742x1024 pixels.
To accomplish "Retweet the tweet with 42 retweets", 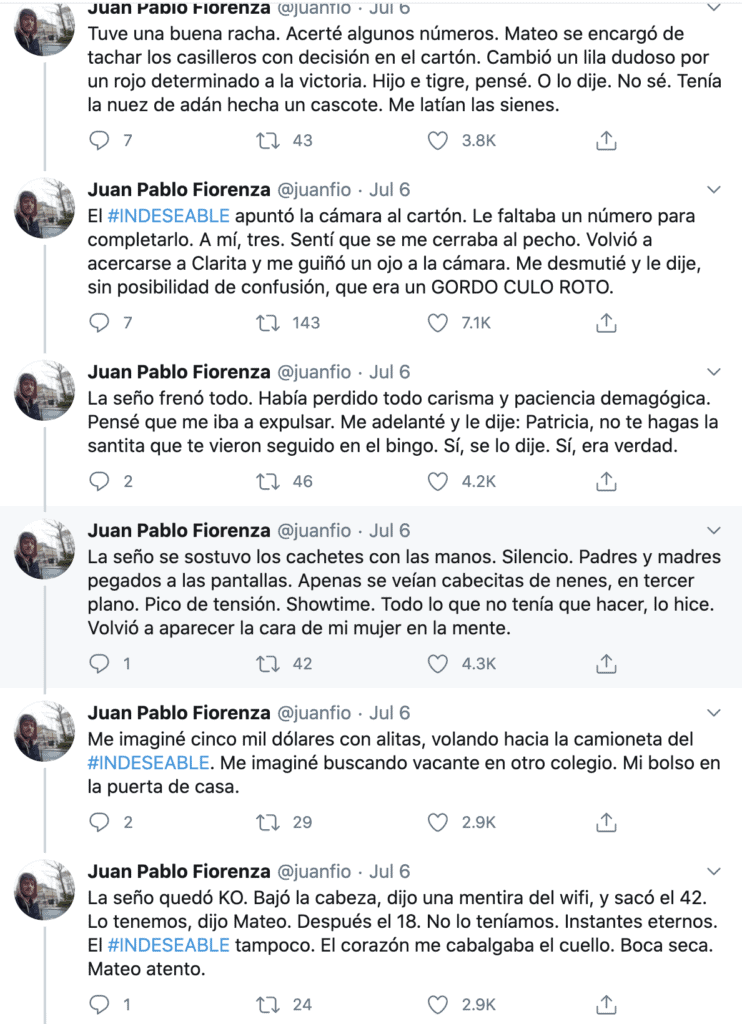I will (268, 663).
